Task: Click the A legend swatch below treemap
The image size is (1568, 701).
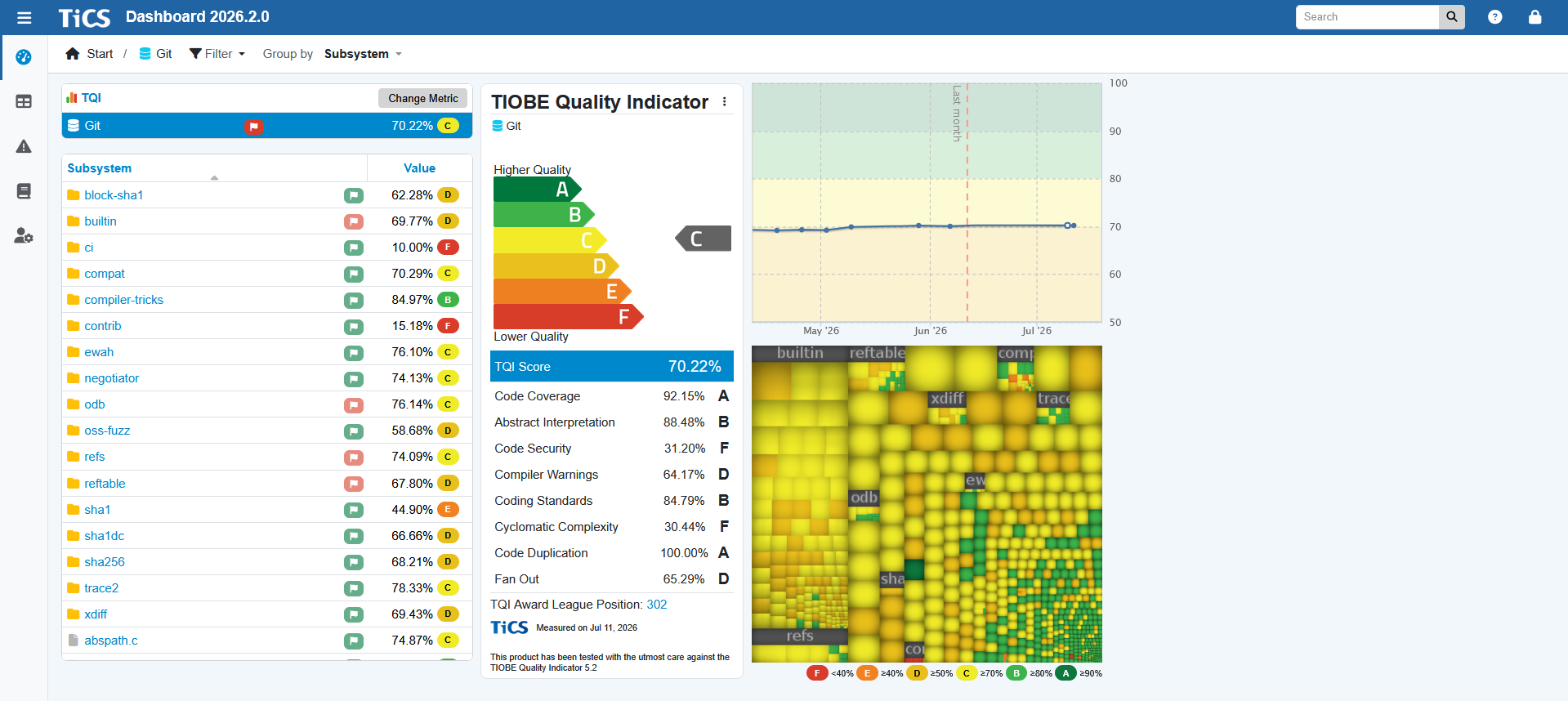Action: pyautogui.click(x=1065, y=673)
